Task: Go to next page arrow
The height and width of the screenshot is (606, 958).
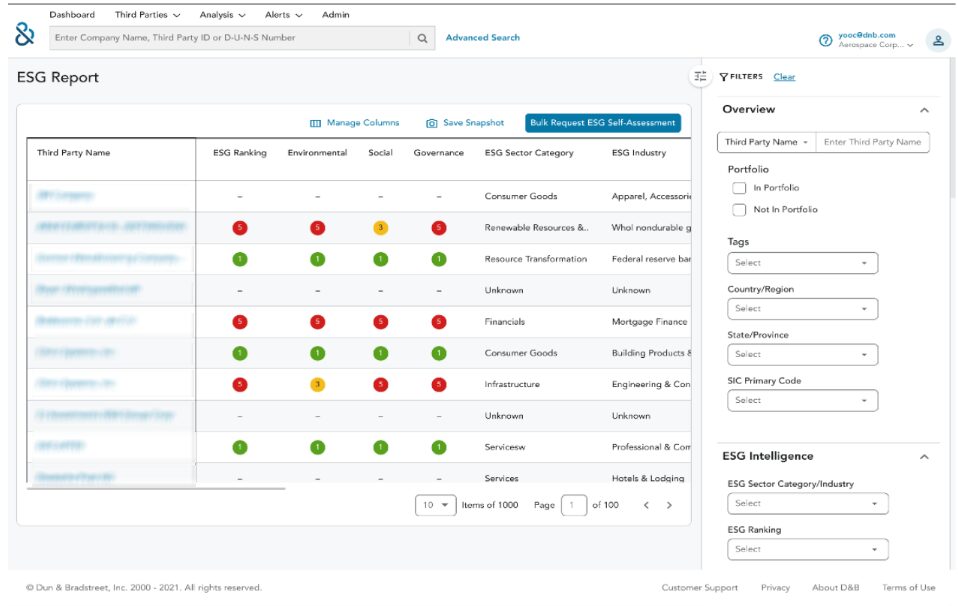Action: pos(669,505)
